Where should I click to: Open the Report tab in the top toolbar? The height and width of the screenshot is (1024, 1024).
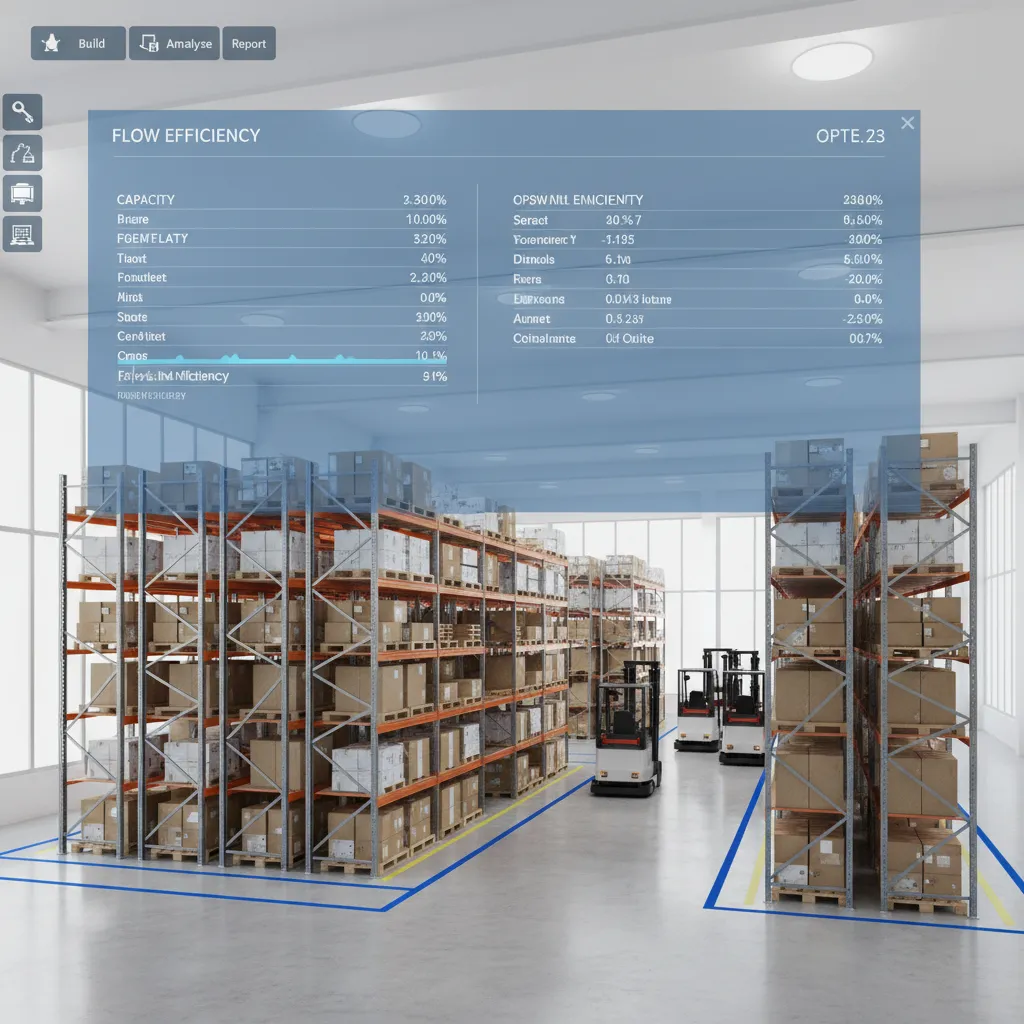click(249, 43)
